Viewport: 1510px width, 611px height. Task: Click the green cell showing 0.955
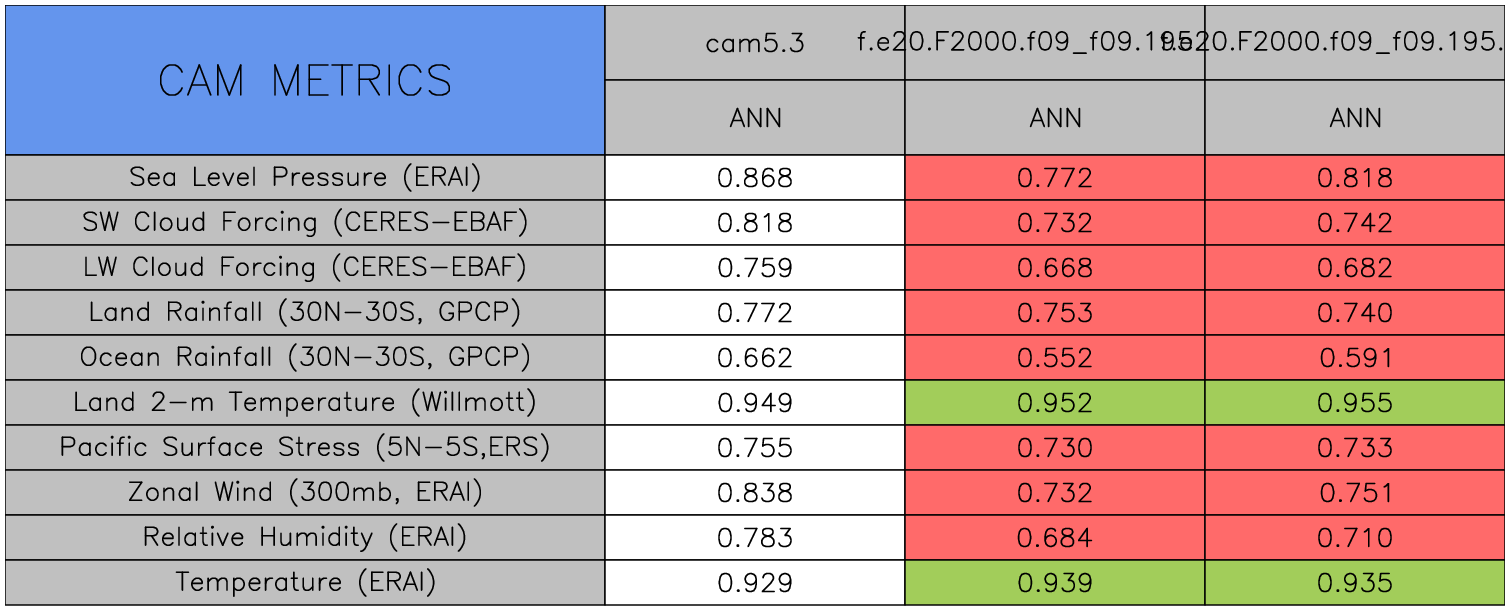point(1355,403)
